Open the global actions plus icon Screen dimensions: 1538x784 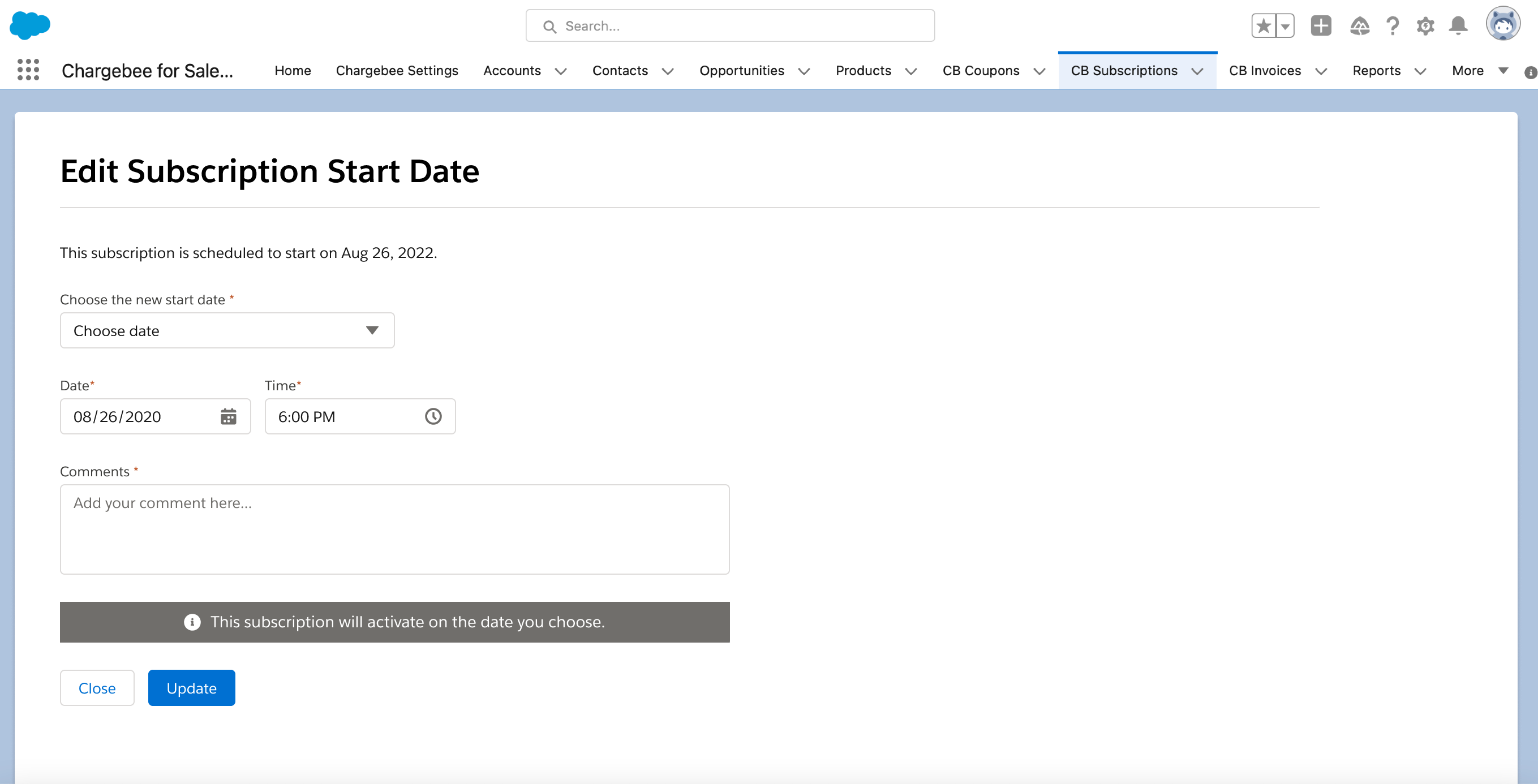pos(1321,25)
